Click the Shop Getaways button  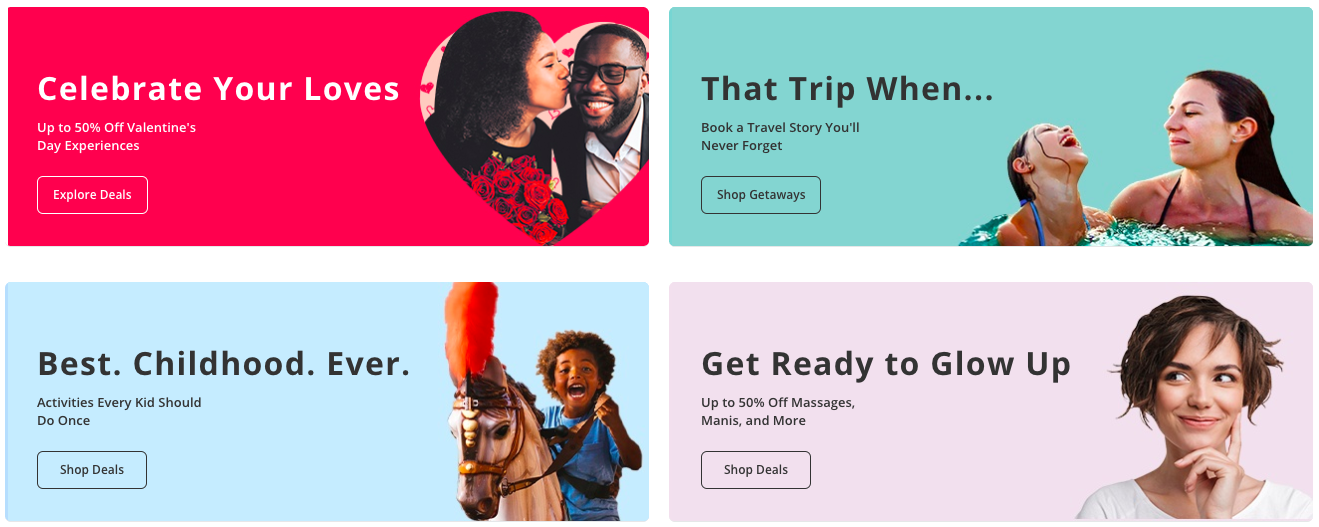[761, 195]
